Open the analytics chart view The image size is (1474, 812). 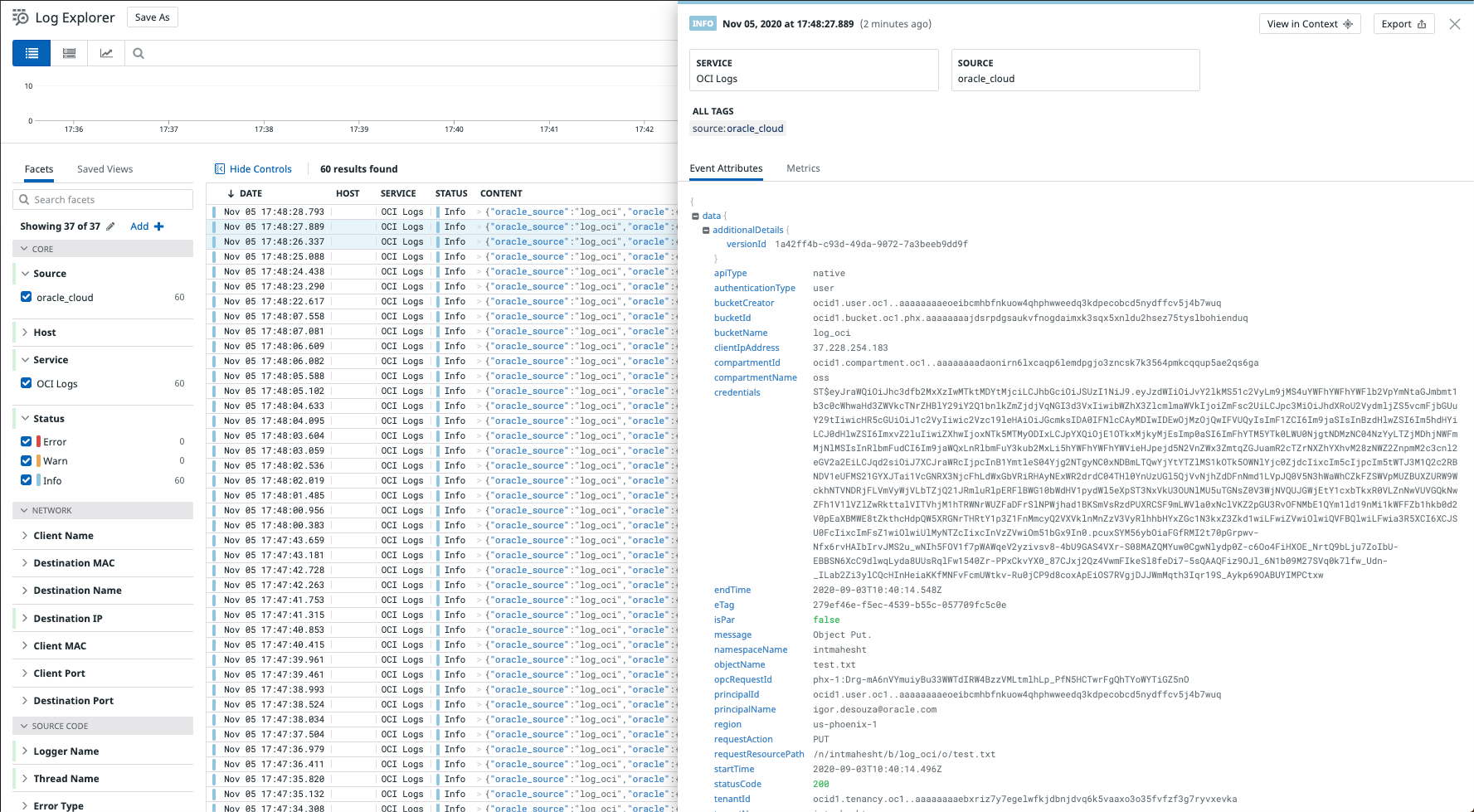pos(106,53)
